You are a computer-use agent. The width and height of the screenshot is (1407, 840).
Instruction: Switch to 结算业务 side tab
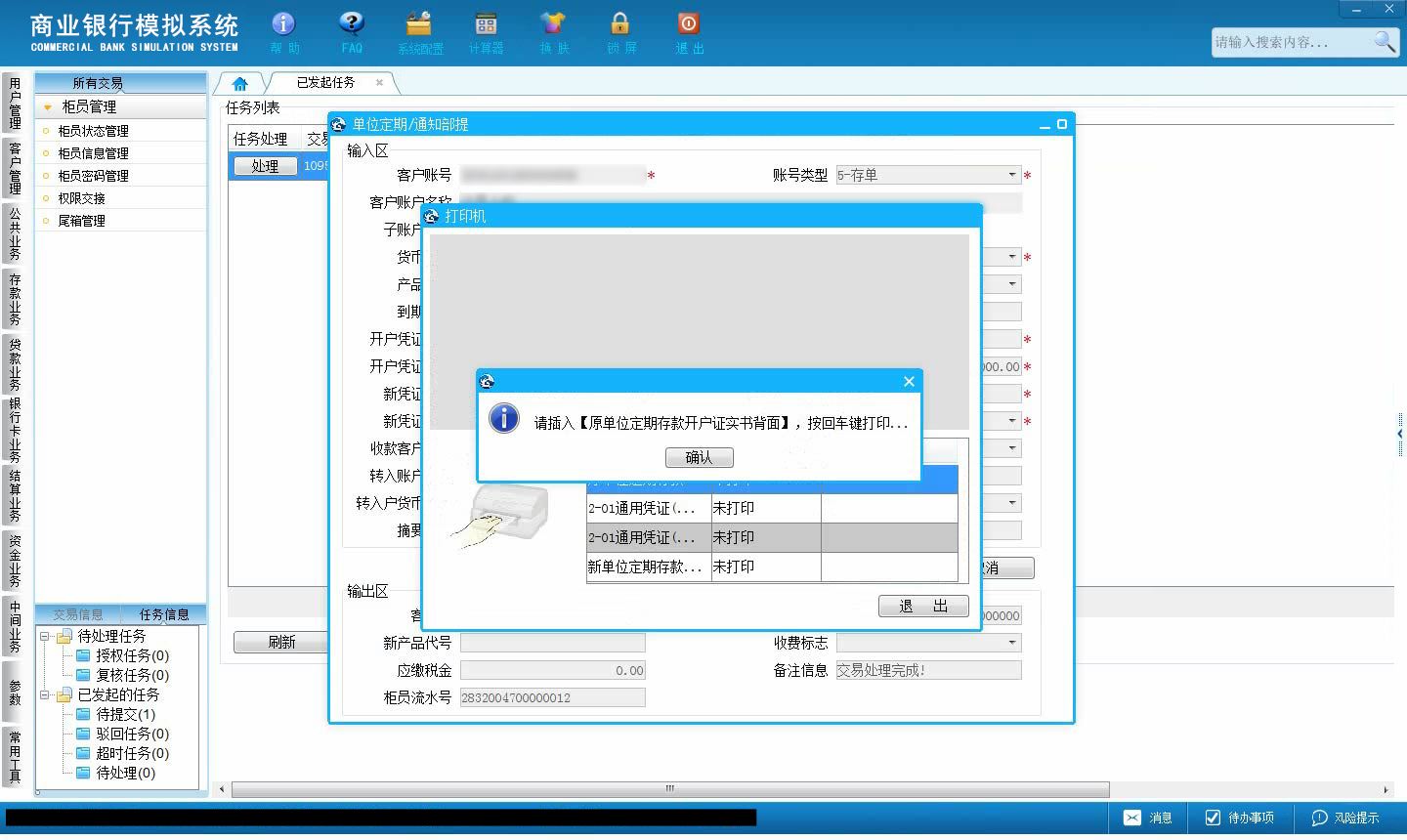14,496
